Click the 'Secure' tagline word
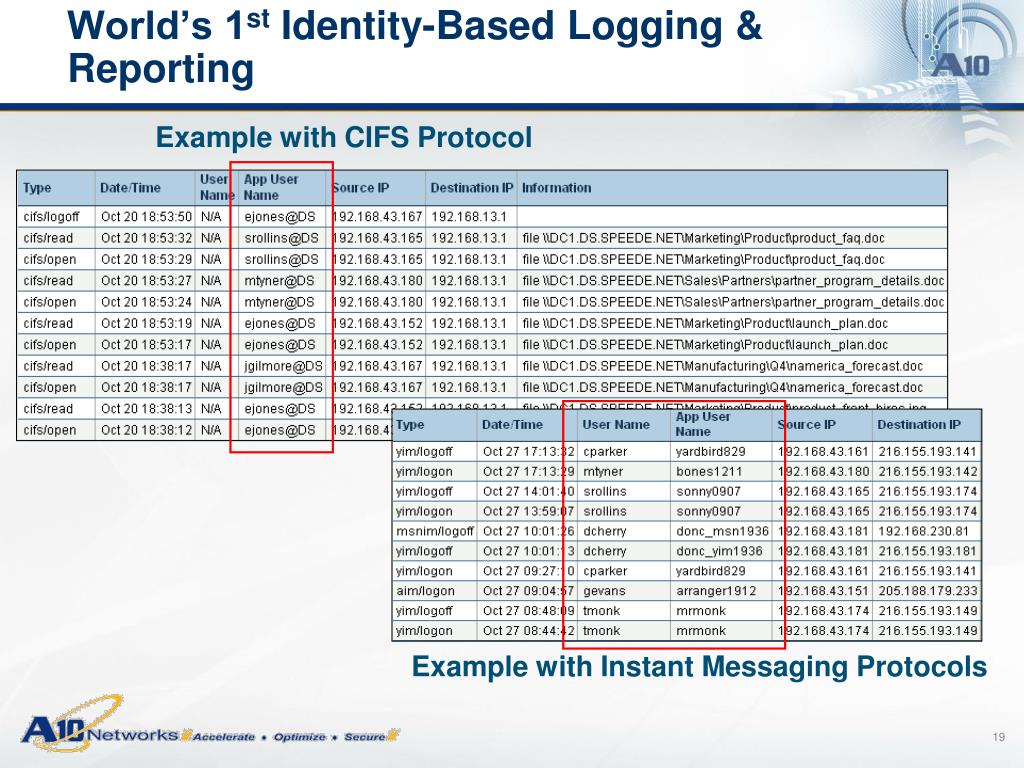Image resolution: width=1024 pixels, height=768 pixels. pos(364,737)
